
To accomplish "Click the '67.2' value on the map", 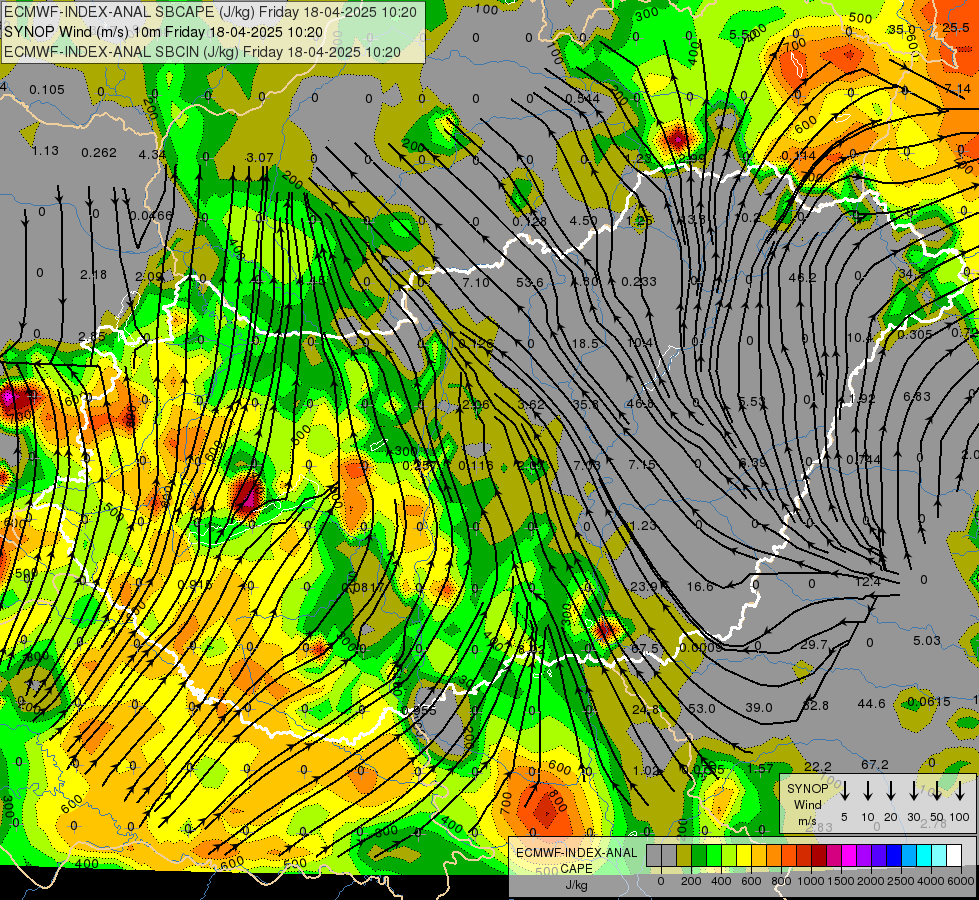I will (x=875, y=765).
